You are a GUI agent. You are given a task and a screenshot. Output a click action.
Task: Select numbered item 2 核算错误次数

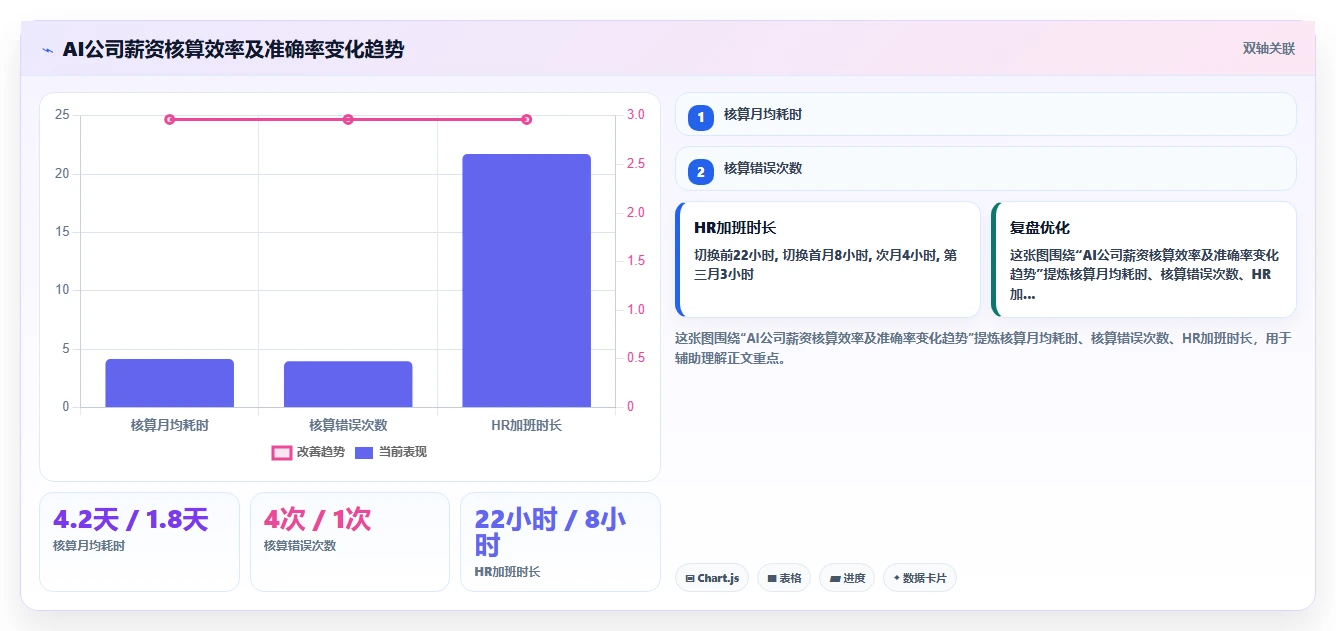(985, 169)
